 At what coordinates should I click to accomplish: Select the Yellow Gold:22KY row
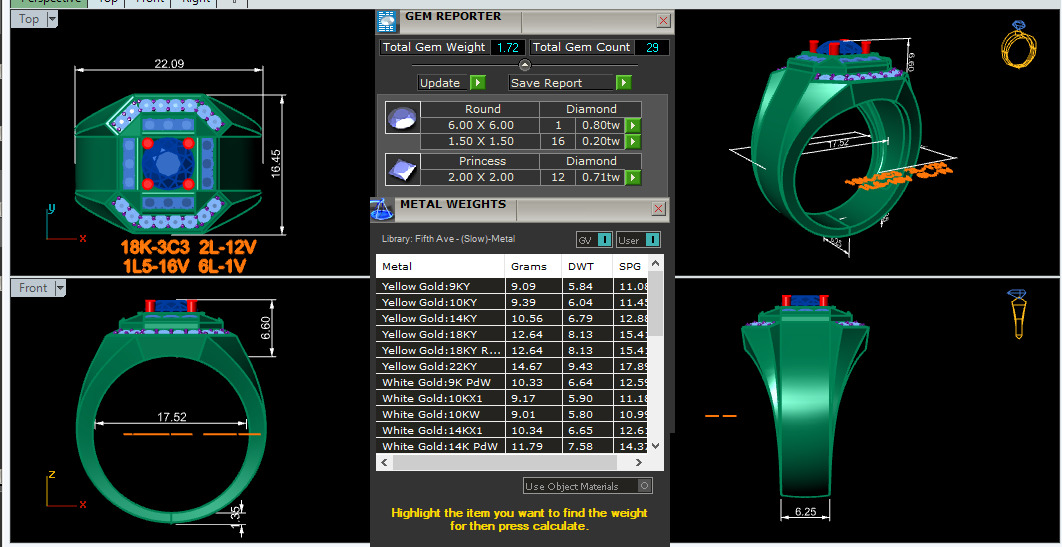tap(512, 366)
